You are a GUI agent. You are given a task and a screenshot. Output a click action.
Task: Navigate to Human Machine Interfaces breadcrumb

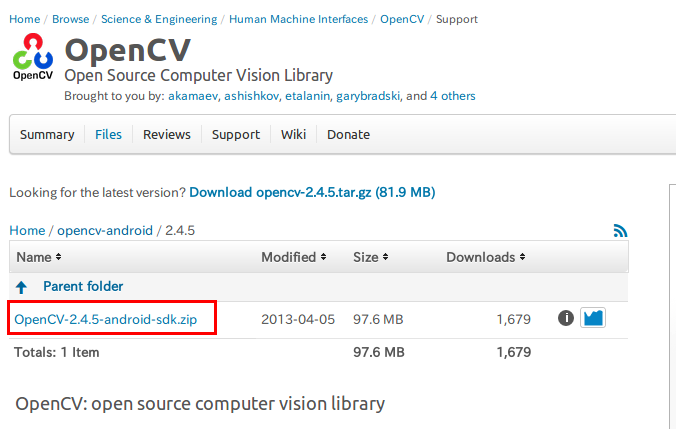tap(298, 19)
